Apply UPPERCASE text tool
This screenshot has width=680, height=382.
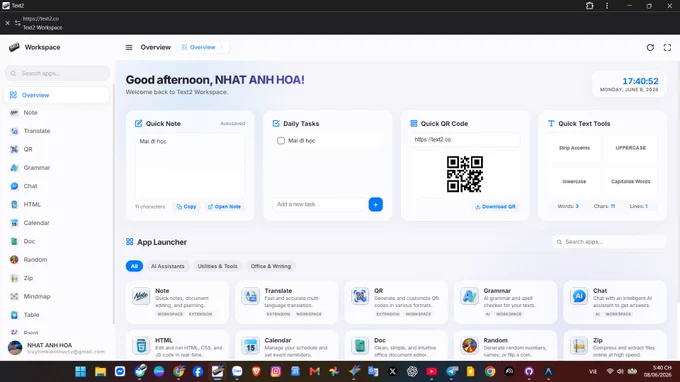[x=631, y=148]
